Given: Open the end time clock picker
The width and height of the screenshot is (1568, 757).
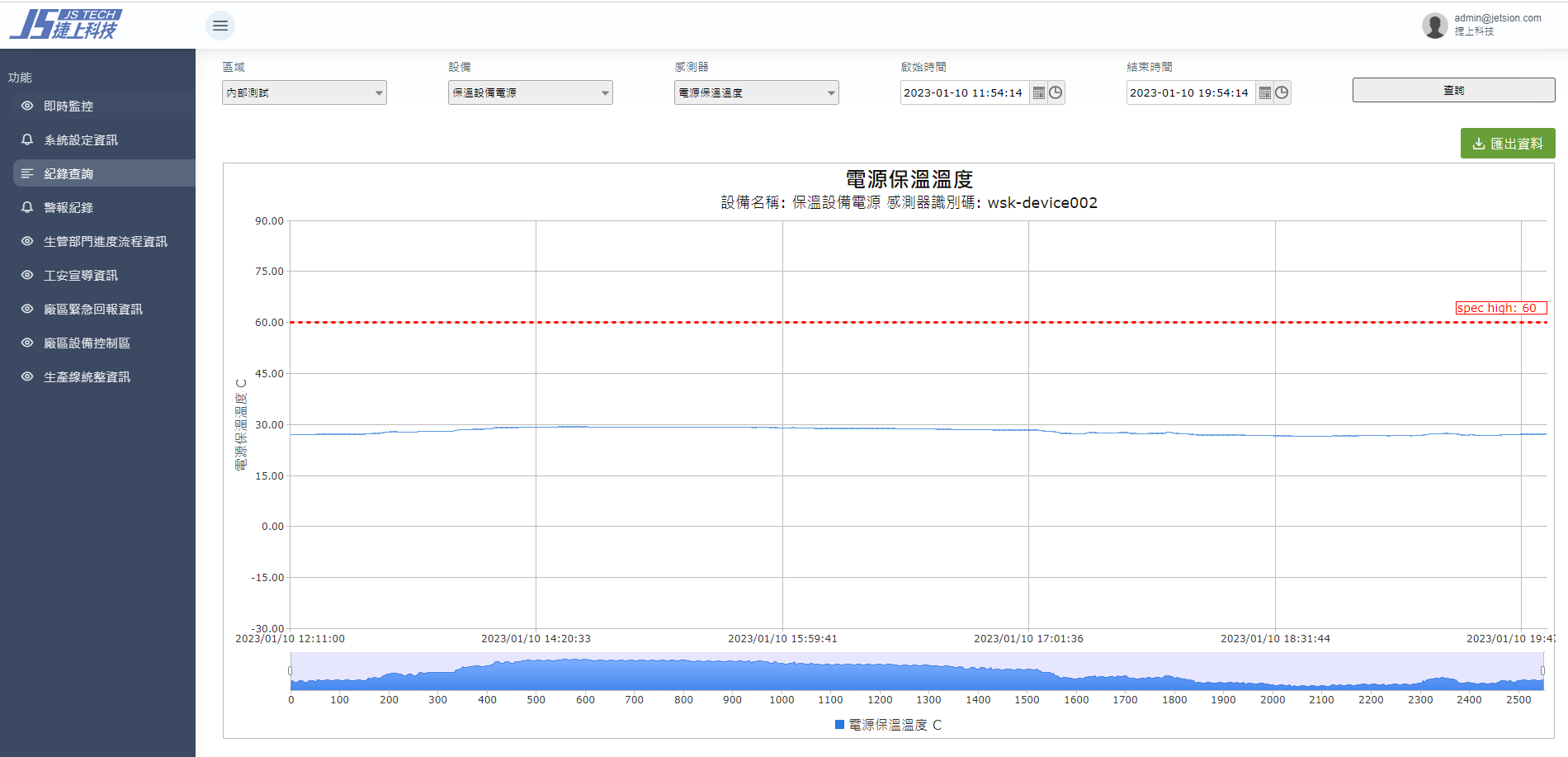Looking at the screenshot, I should point(1282,93).
